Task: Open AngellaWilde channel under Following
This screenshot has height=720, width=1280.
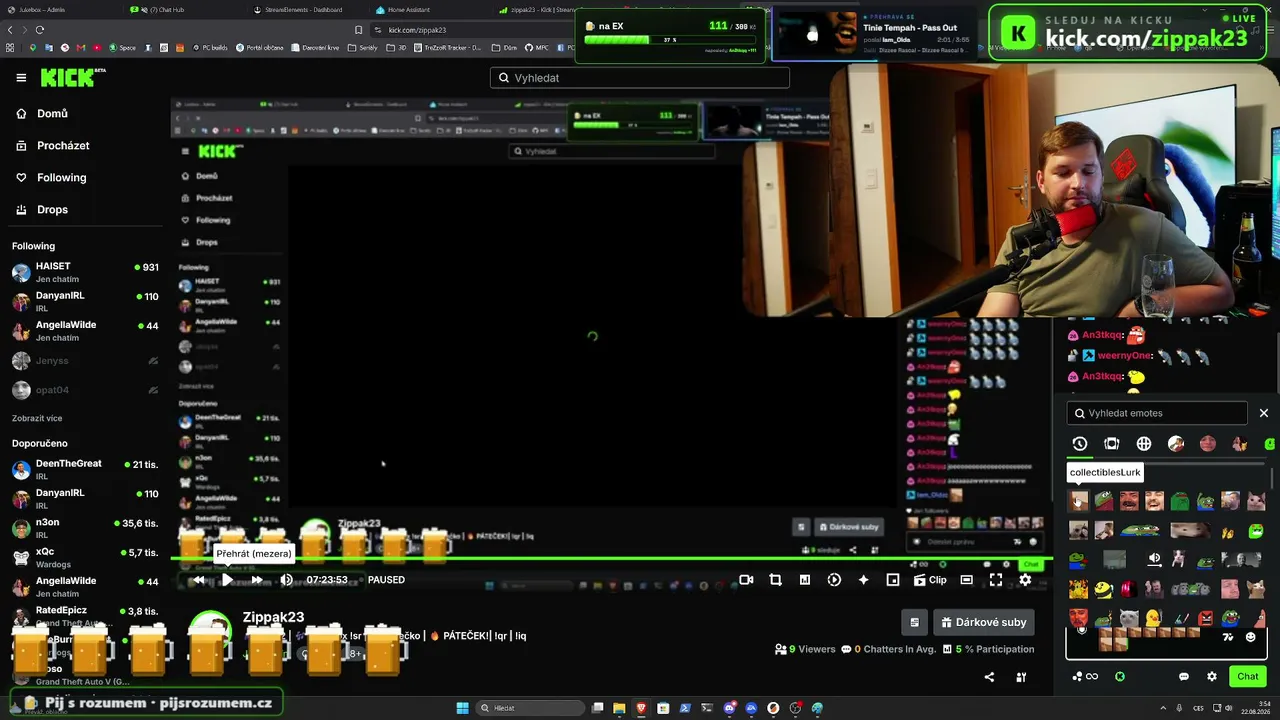Action: click(x=85, y=331)
